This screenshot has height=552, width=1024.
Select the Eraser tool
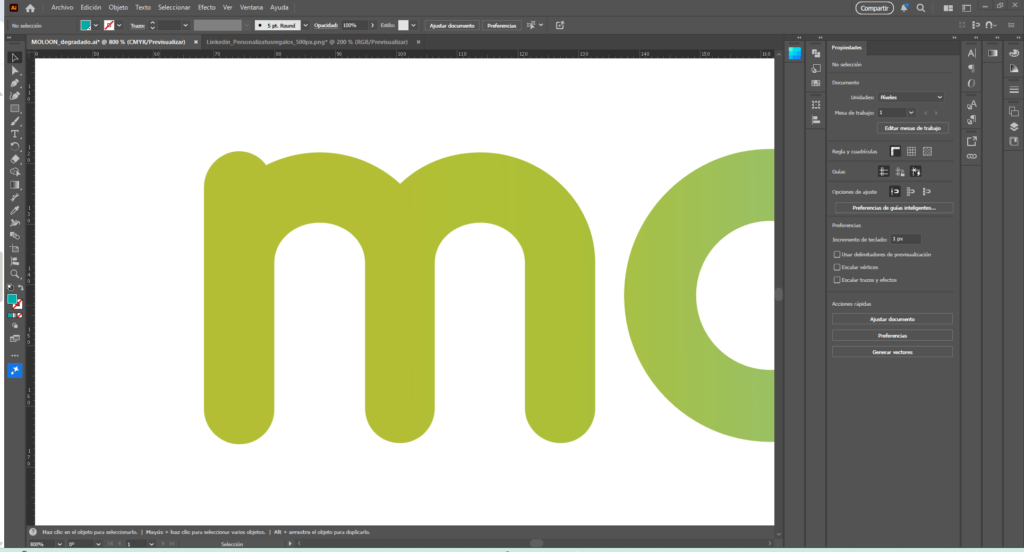pos(14,159)
